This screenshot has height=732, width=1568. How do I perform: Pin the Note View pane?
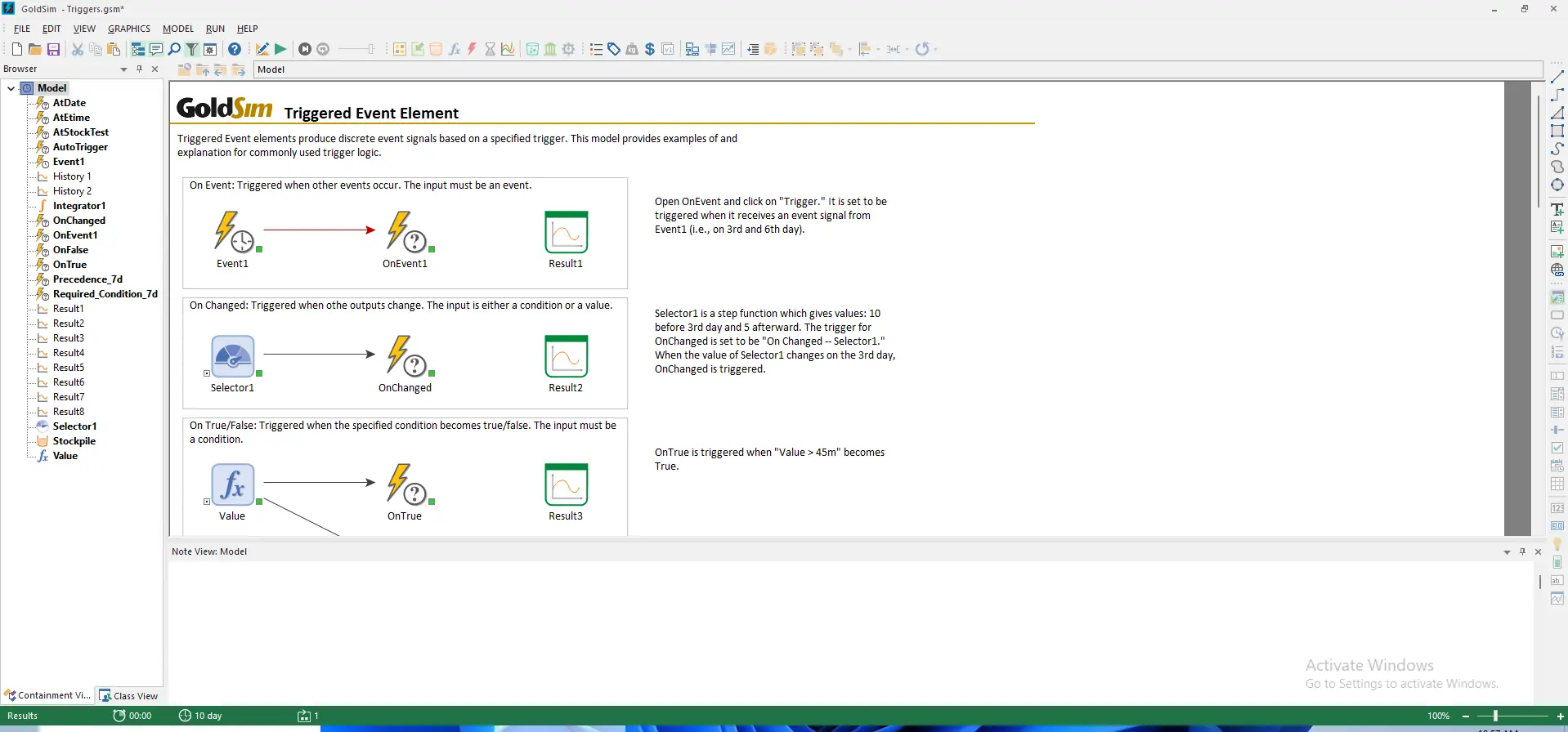[1522, 552]
